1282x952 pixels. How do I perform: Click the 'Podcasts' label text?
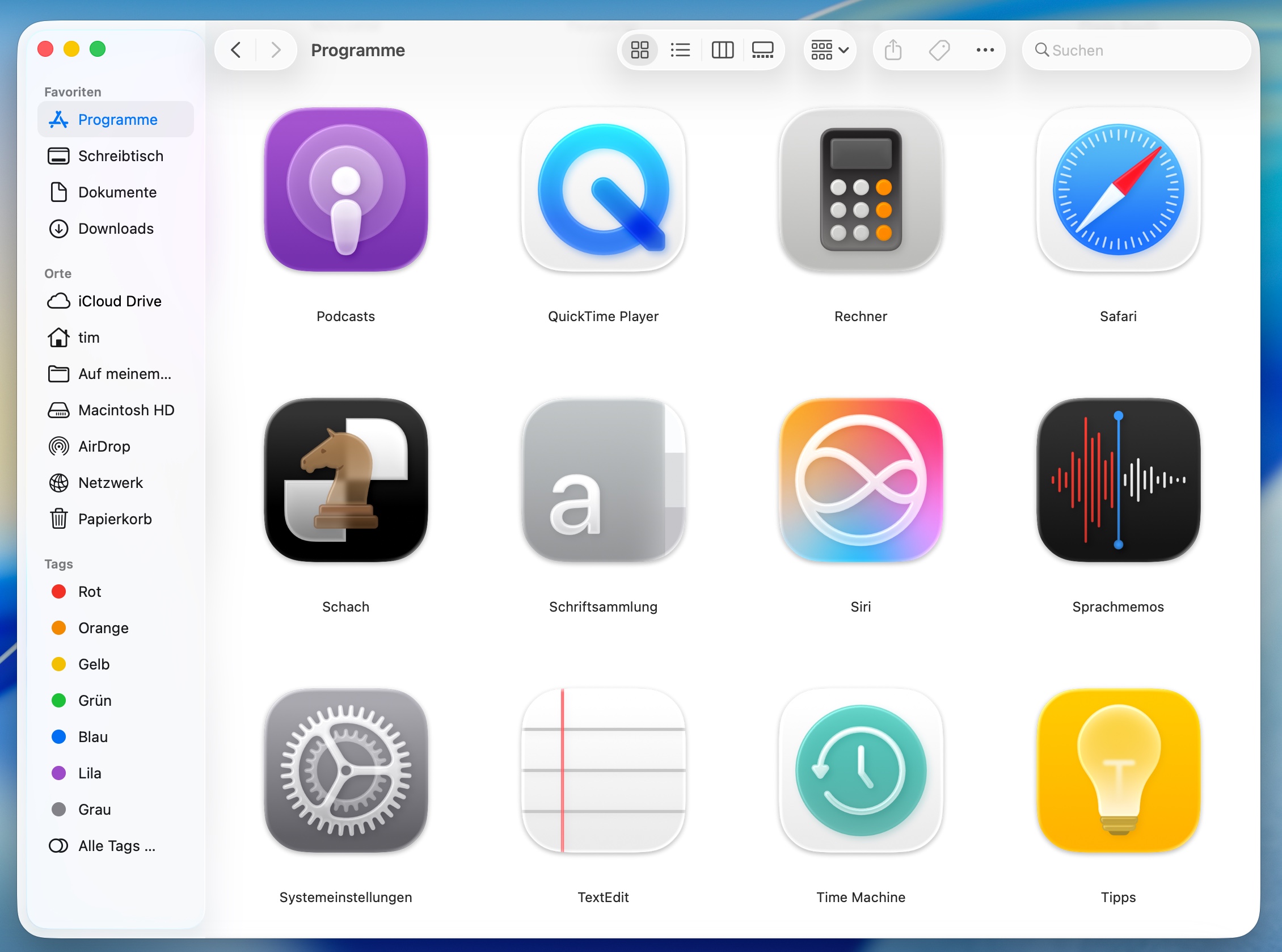pyautogui.click(x=345, y=317)
